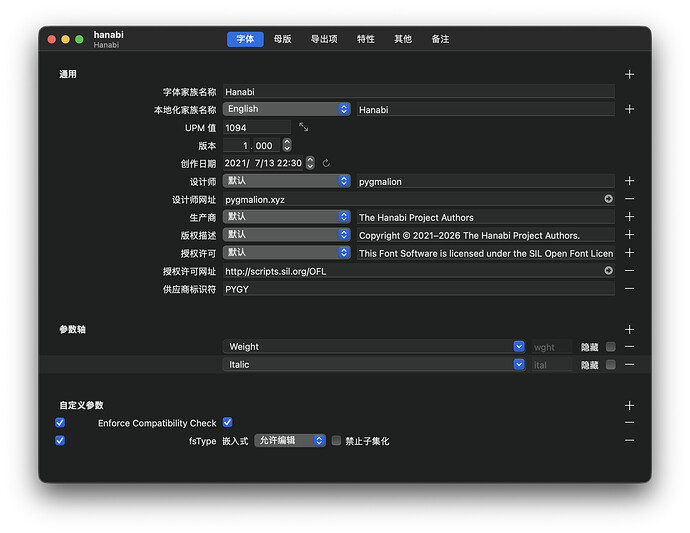Reset creation date with the refresh icon

tap(326, 163)
